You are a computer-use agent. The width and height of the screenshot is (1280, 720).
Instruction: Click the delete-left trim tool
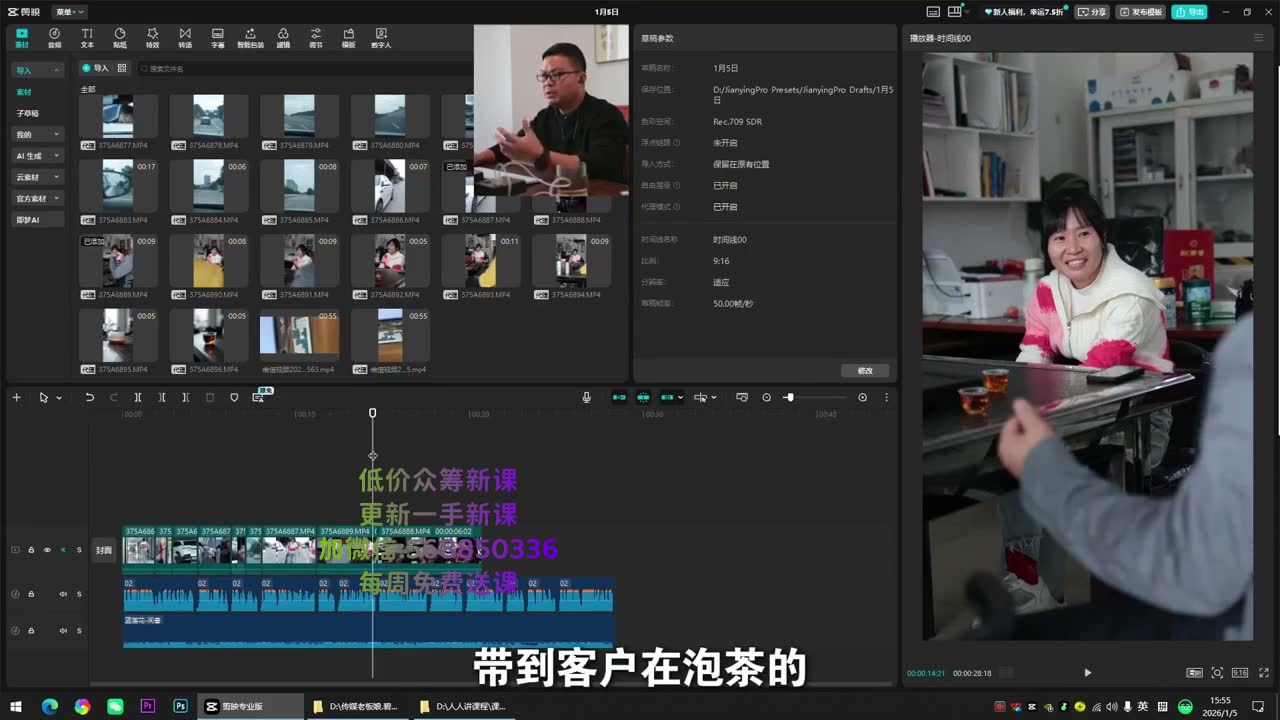(162, 397)
